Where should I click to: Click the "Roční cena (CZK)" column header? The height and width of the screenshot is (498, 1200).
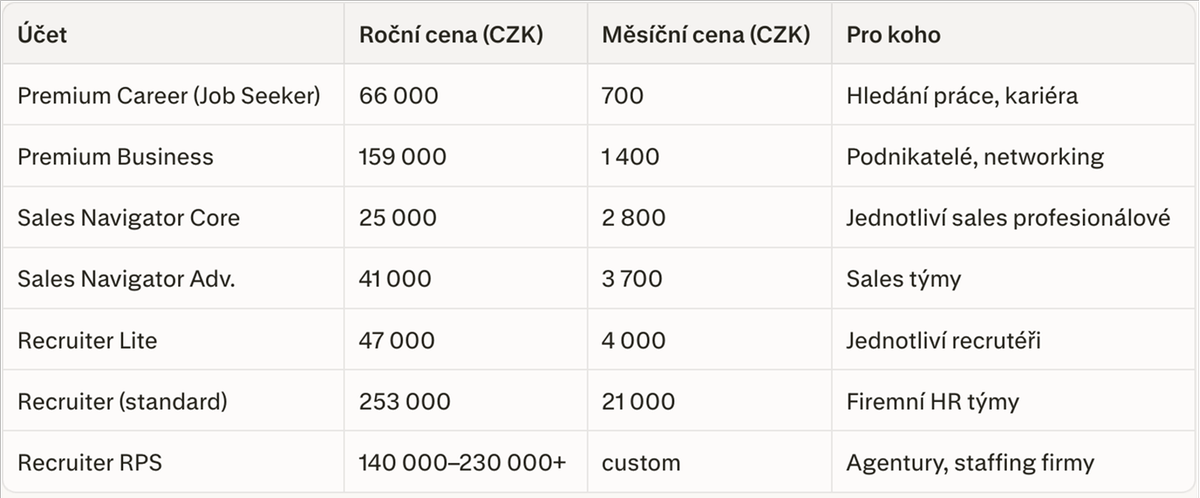click(x=451, y=36)
